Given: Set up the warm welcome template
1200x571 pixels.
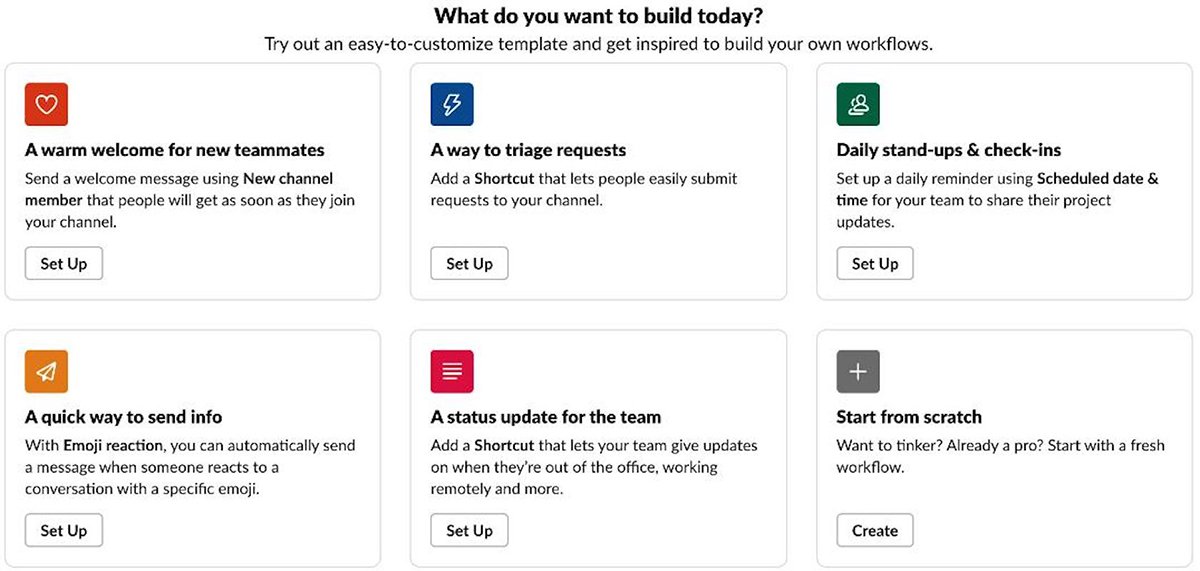Looking at the screenshot, I should (64, 264).
